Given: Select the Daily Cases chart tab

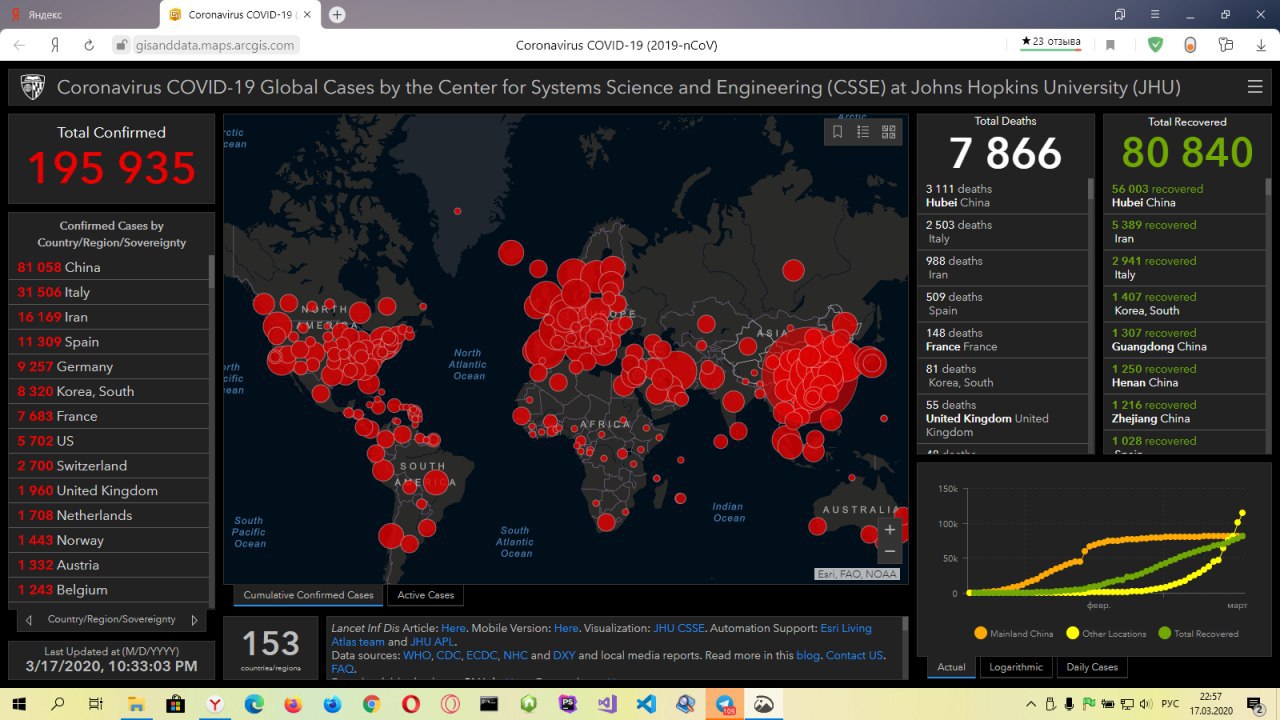Looking at the screenshot, I should 1091,667.
